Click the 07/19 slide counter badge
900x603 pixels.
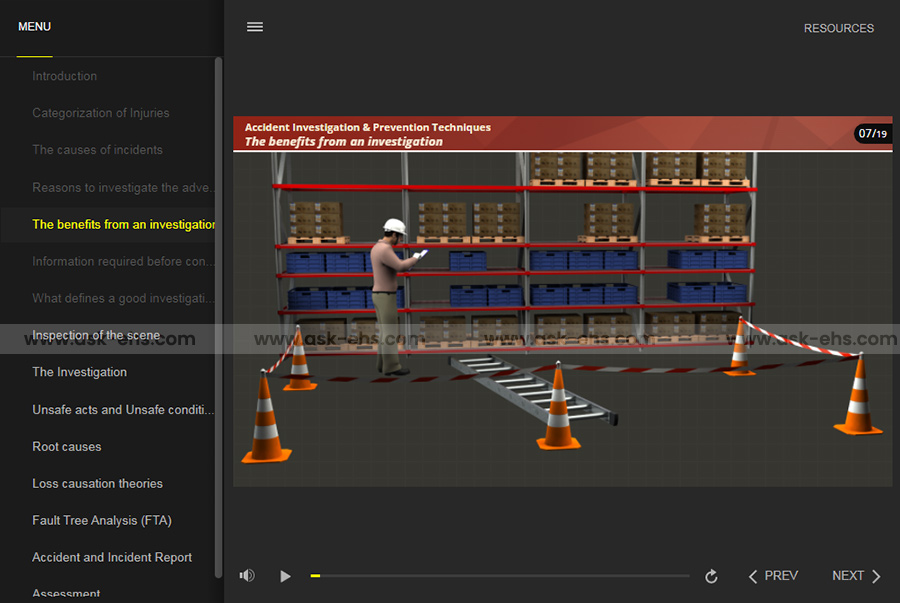tap(872, 133)
